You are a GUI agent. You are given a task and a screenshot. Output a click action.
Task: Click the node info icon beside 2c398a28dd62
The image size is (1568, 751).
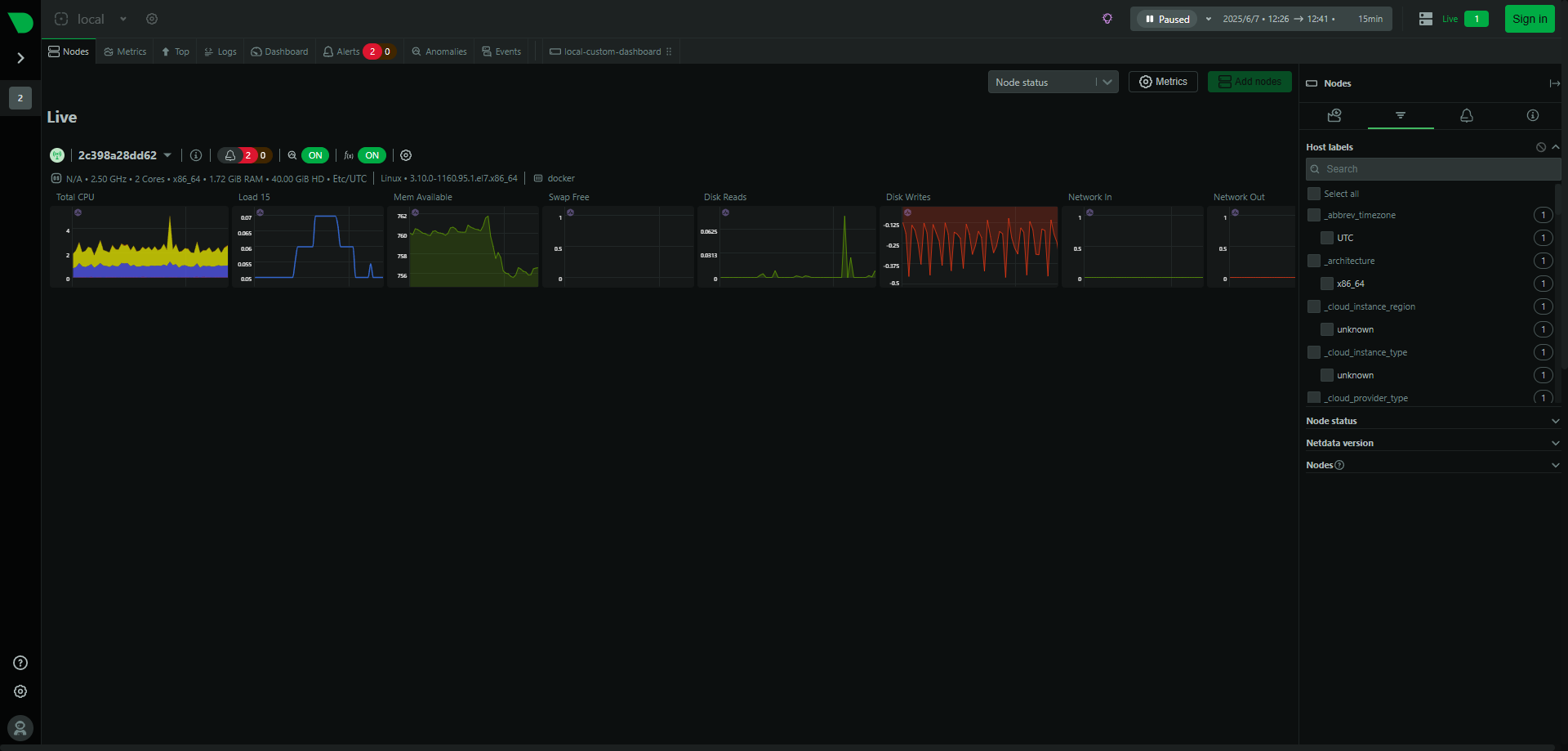[196, 155]
